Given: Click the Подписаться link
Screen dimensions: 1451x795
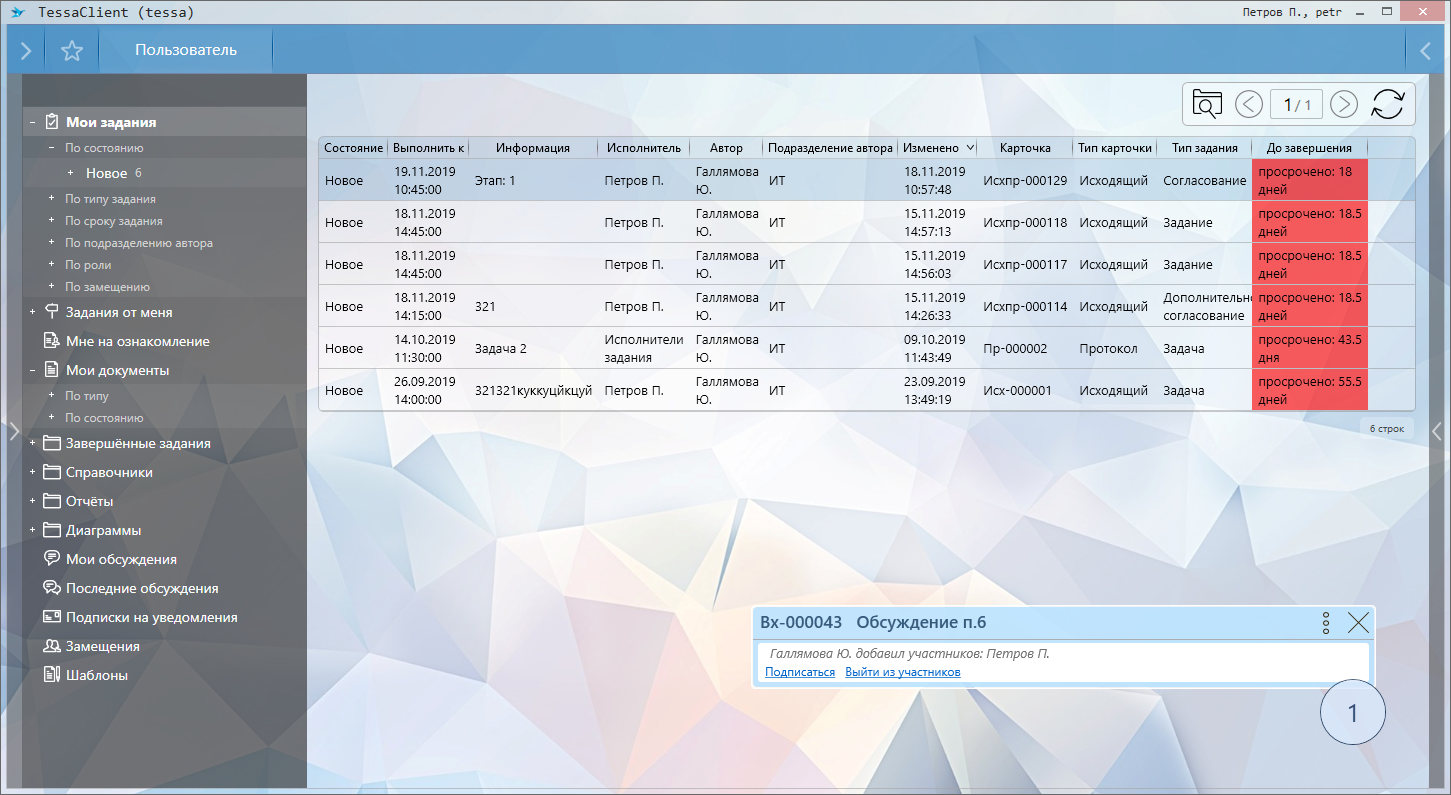Looking at the screenshot, I should point(799,672).
